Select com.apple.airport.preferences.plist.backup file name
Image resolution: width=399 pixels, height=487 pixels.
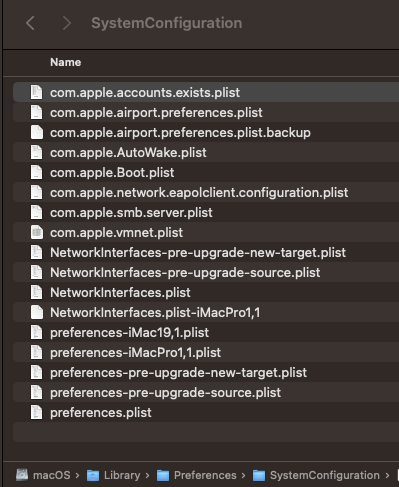tap(180, 132)
